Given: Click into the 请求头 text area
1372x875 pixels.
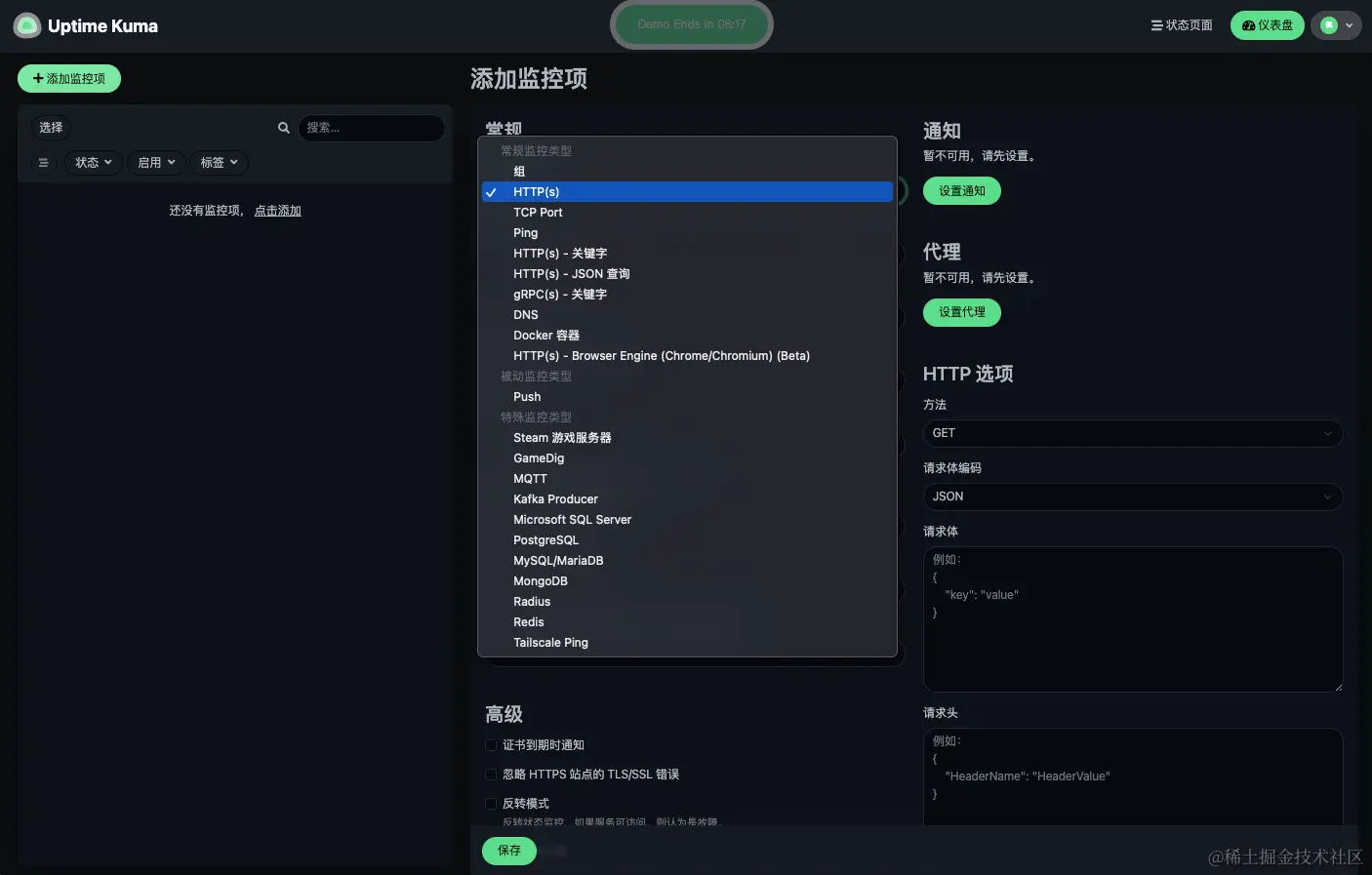Looking at the screenshot, I should point(1133,777).
